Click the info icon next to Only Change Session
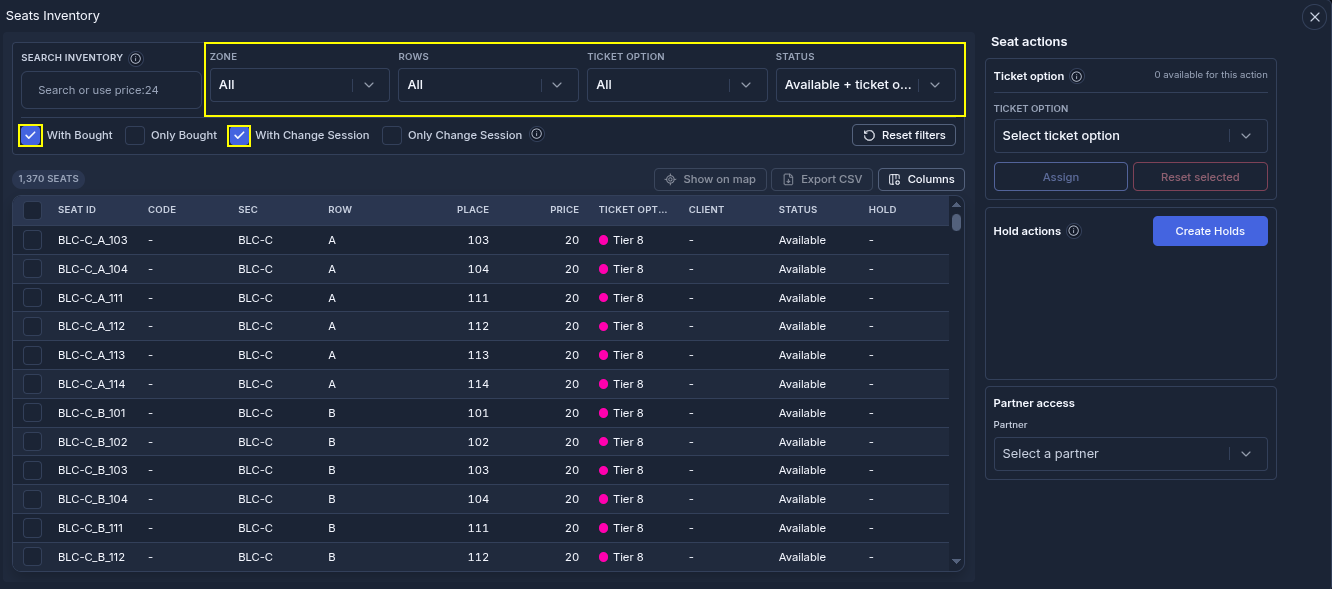Image resolution: width=1332 pixels, height=589 pixels. (x=537, y=135)
